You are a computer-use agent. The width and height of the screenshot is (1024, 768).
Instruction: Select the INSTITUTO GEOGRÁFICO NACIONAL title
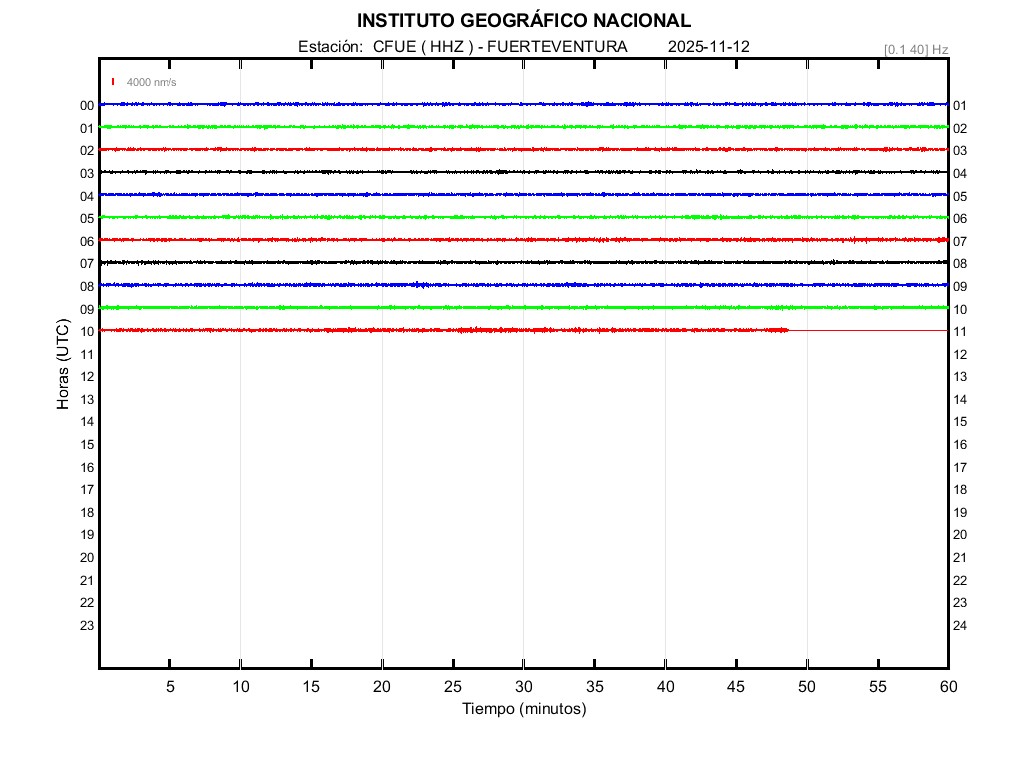coord(523,21)
